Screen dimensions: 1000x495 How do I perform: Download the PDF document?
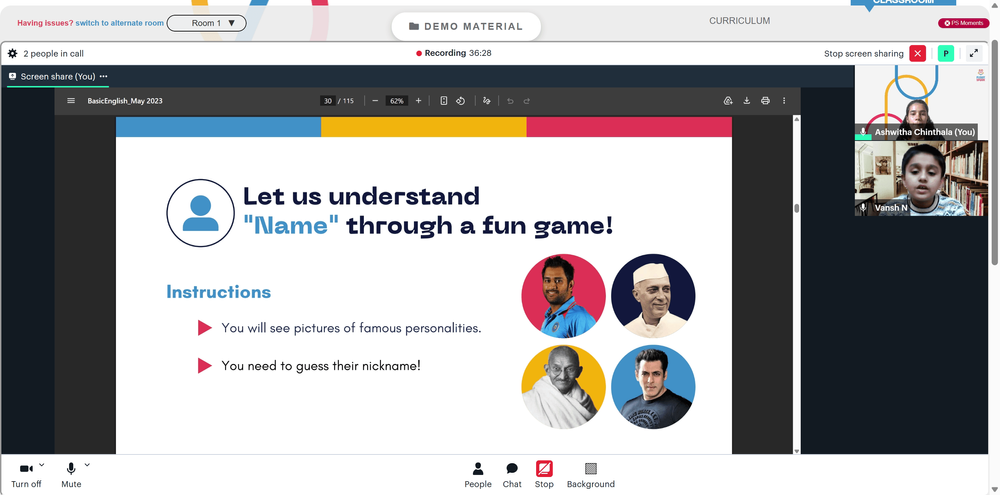tap(746, 101)
